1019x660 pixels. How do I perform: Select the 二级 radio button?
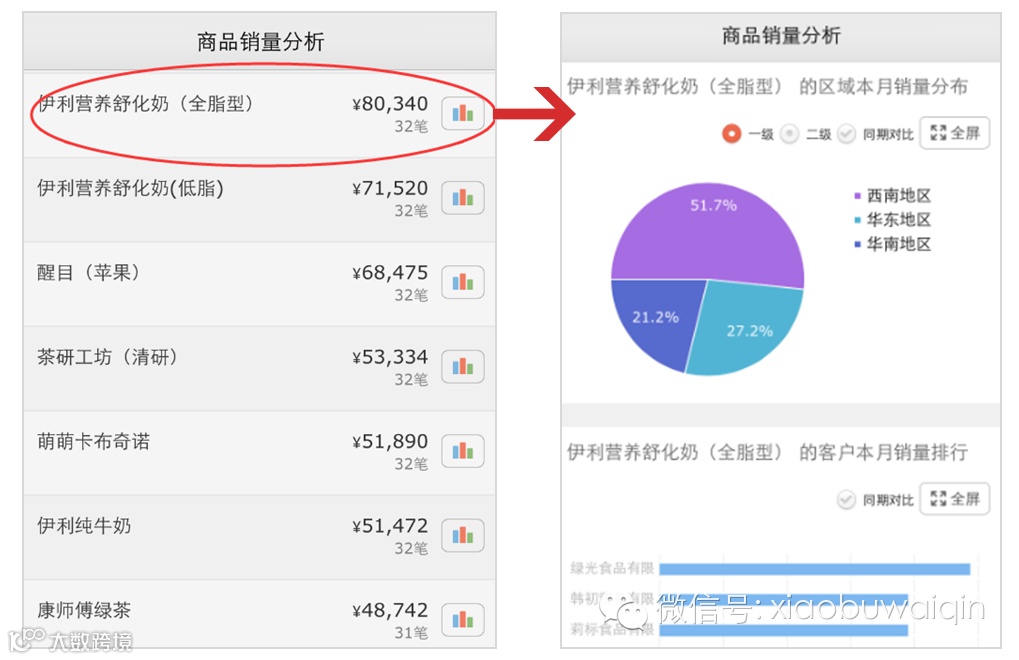pos(789,134)
